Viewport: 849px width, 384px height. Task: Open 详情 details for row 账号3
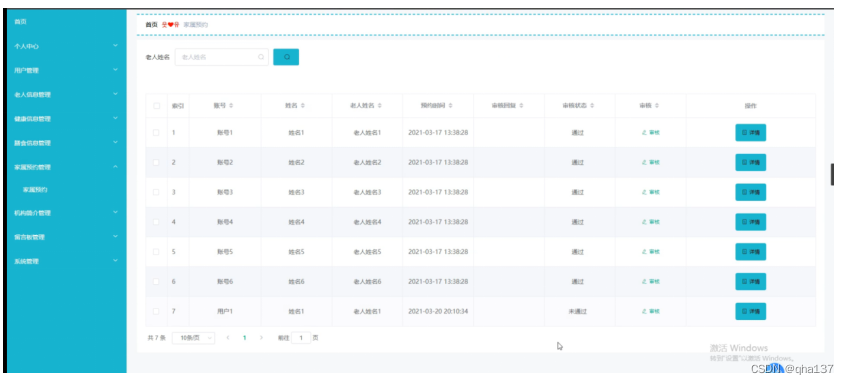[750, 192]
